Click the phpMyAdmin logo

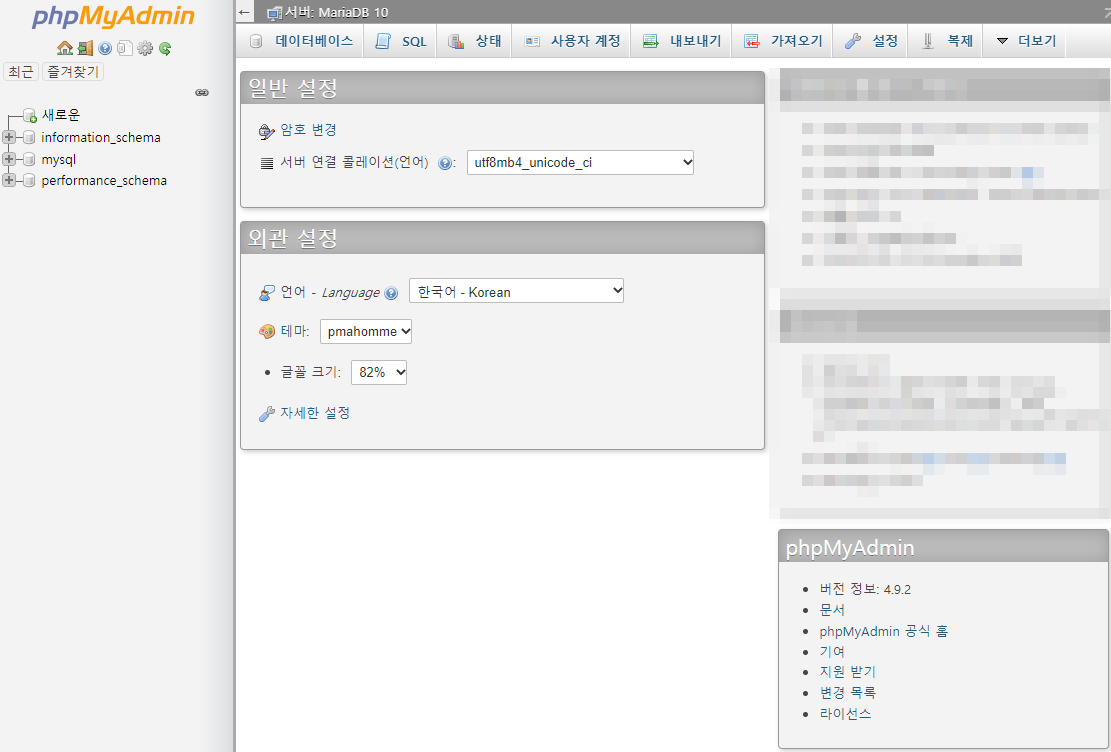point(113,16)
